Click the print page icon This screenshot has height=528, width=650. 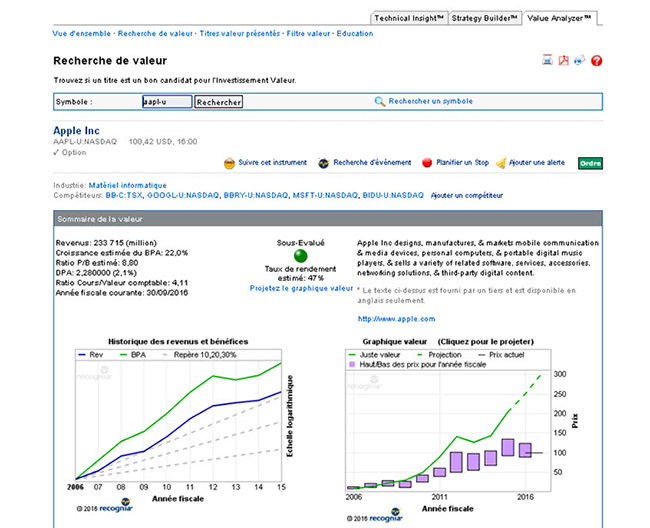click(x=548, y=61)
